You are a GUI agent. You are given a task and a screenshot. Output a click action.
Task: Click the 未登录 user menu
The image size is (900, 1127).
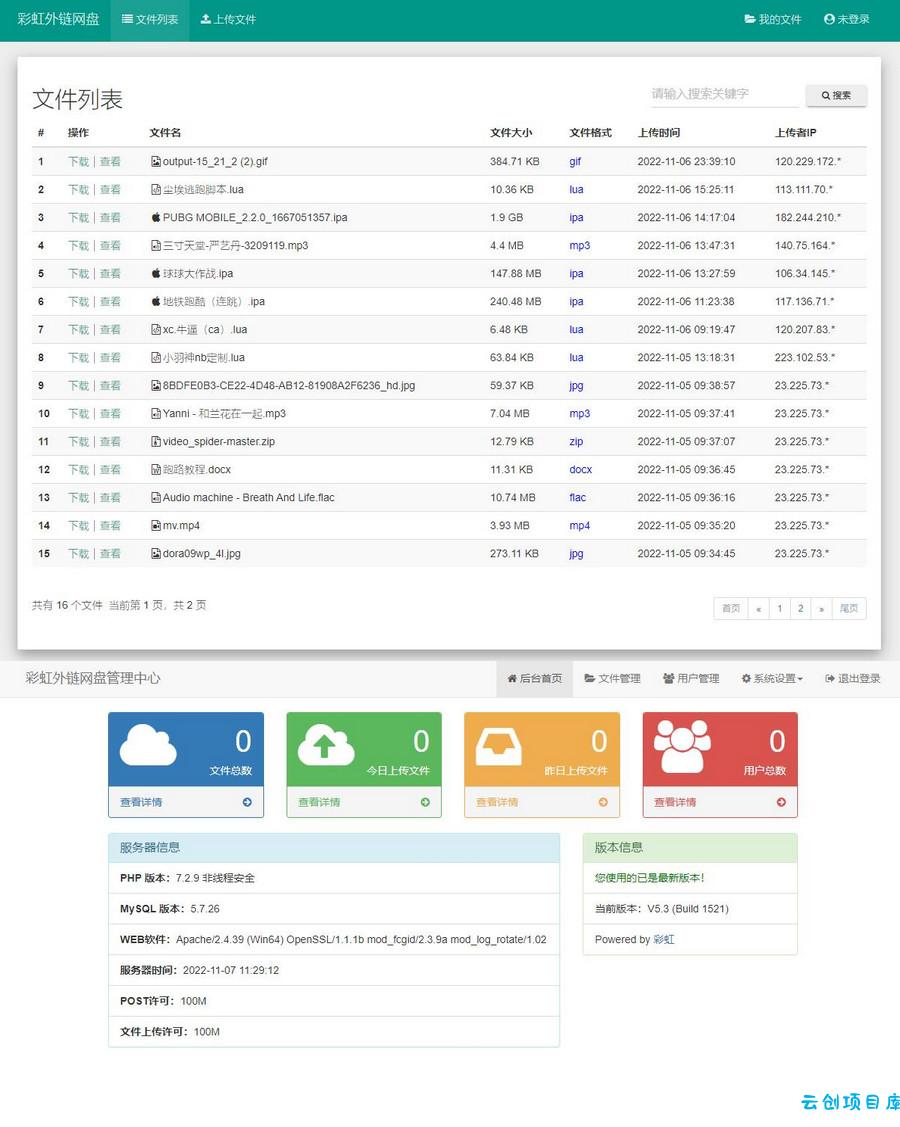pos(847,19)
